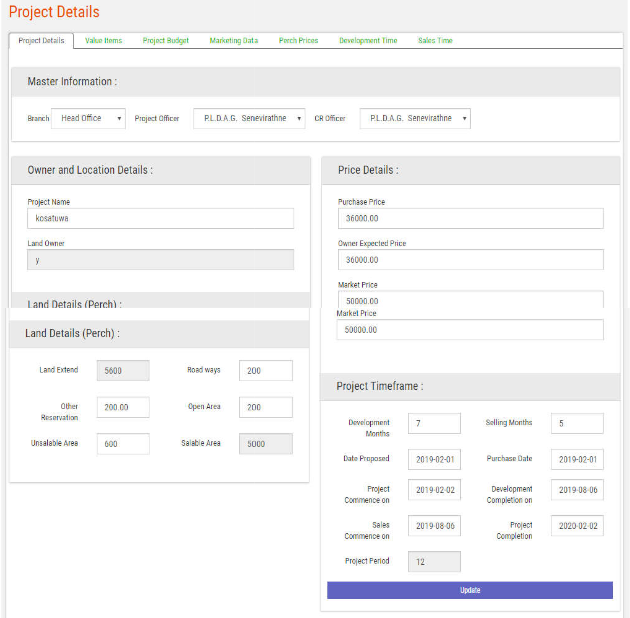Screen dimensions: 630x618
Task: Open the Purchase Date field
Action: [577, 460]
